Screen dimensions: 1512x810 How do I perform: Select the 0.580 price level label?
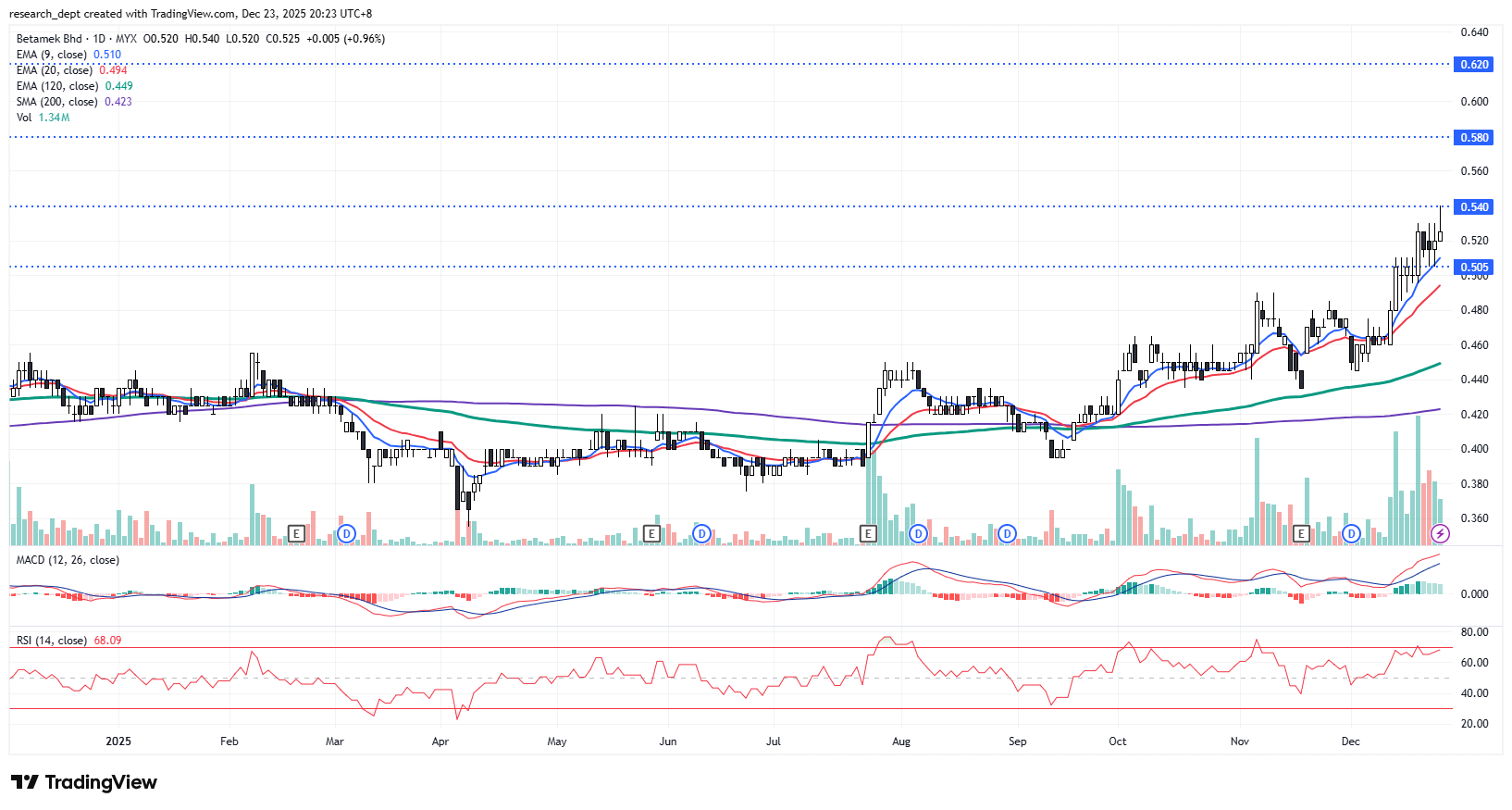[1474, 138]
